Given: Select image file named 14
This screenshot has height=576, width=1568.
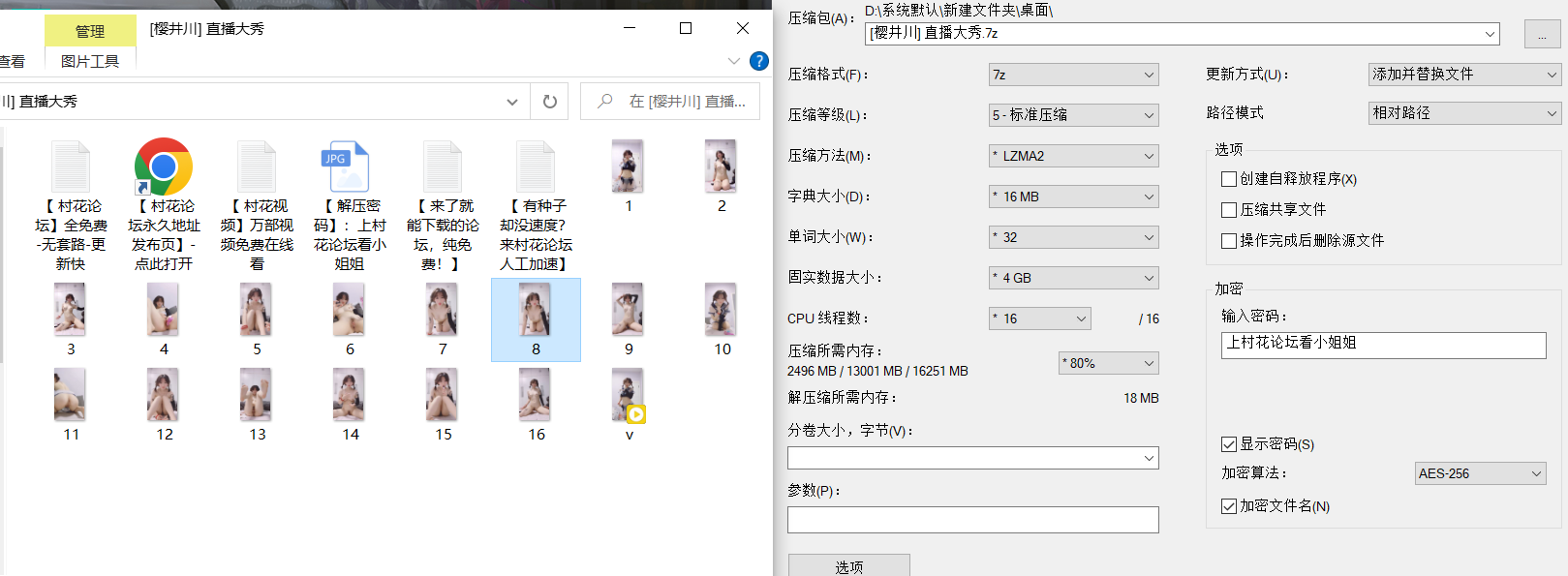Looking at the screenshot, I should tap(350, 405).
